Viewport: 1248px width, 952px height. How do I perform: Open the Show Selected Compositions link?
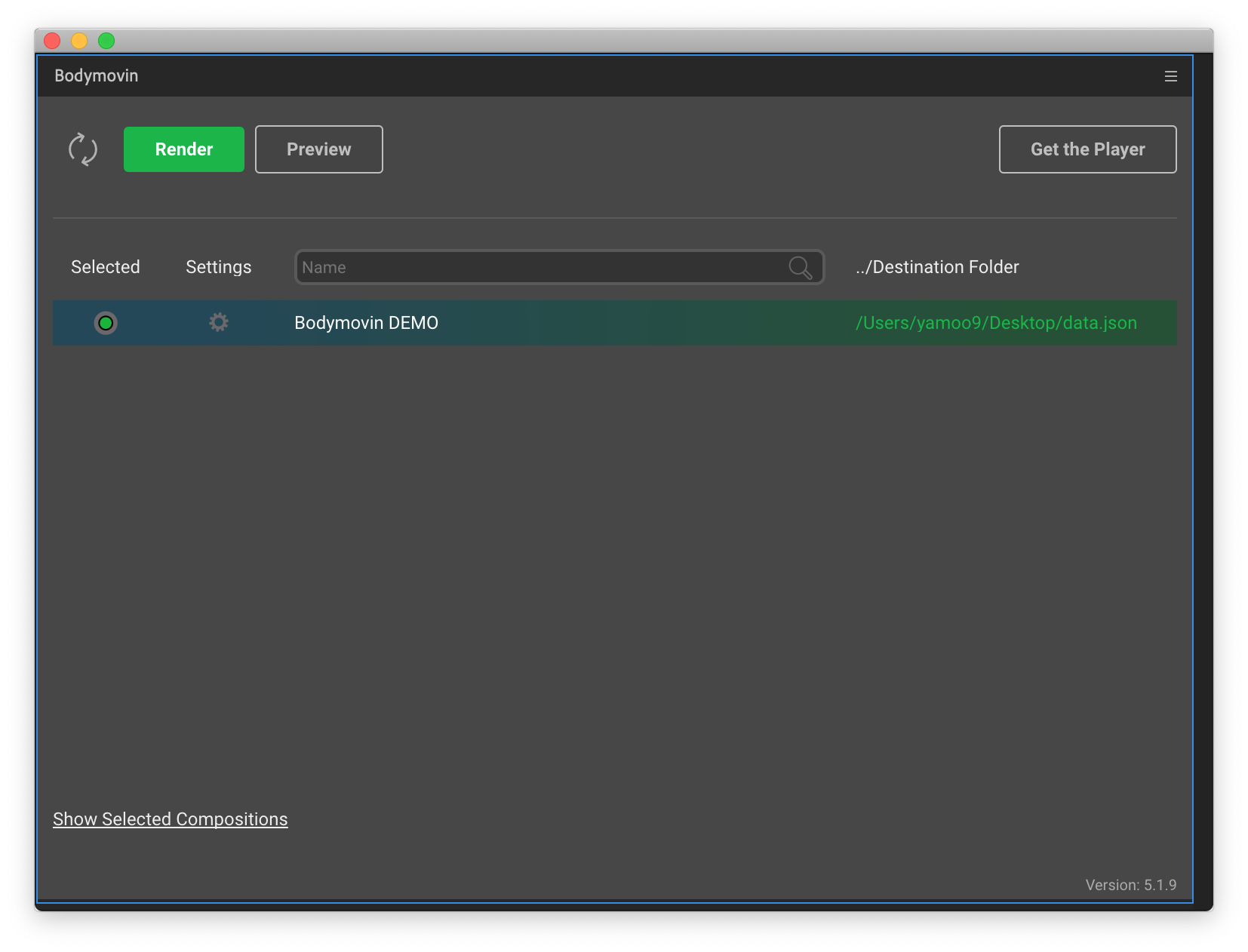(x=171, y=819)
